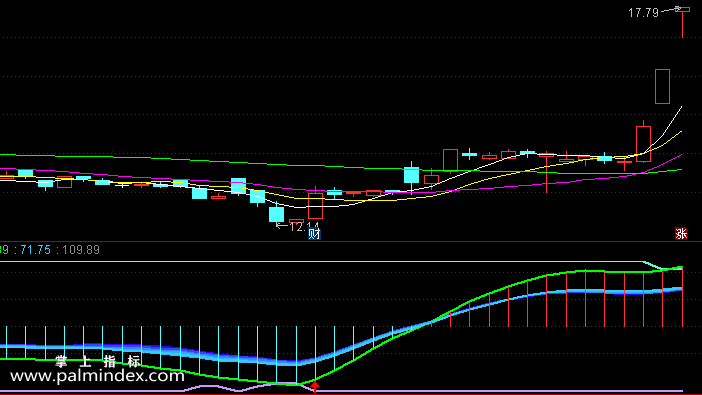Select the red candle with long lower shadow

click(547, 172)
